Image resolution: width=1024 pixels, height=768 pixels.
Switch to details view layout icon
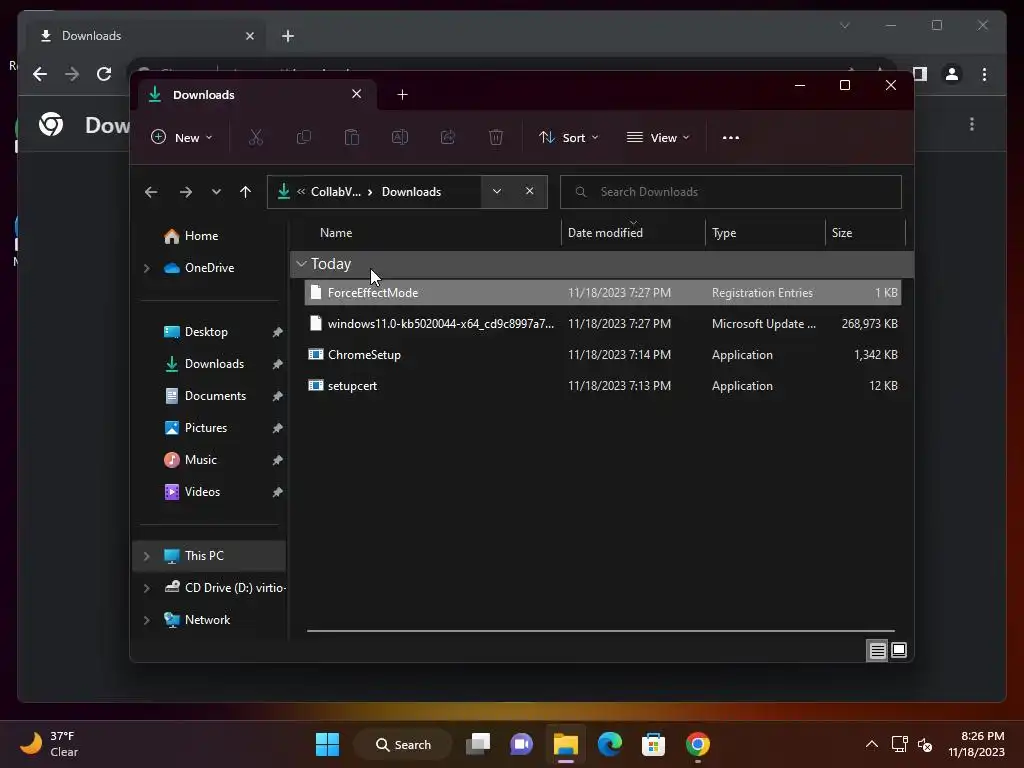point(877,650)
